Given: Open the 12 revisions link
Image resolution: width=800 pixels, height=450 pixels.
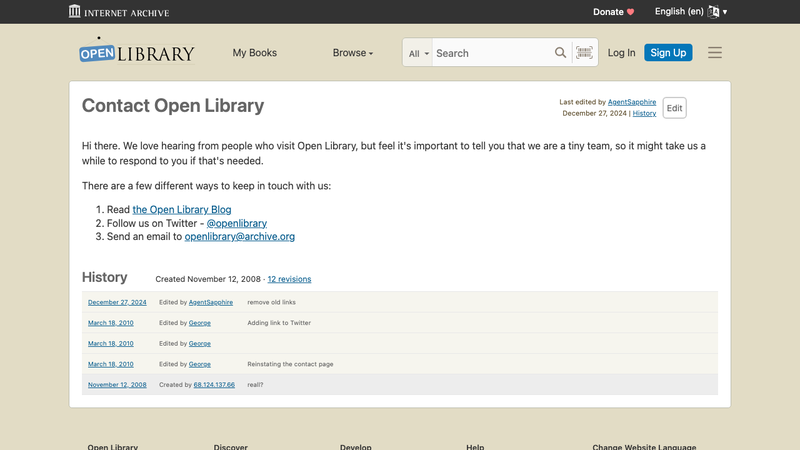Looking at the screenshot, I should (289, 279).
